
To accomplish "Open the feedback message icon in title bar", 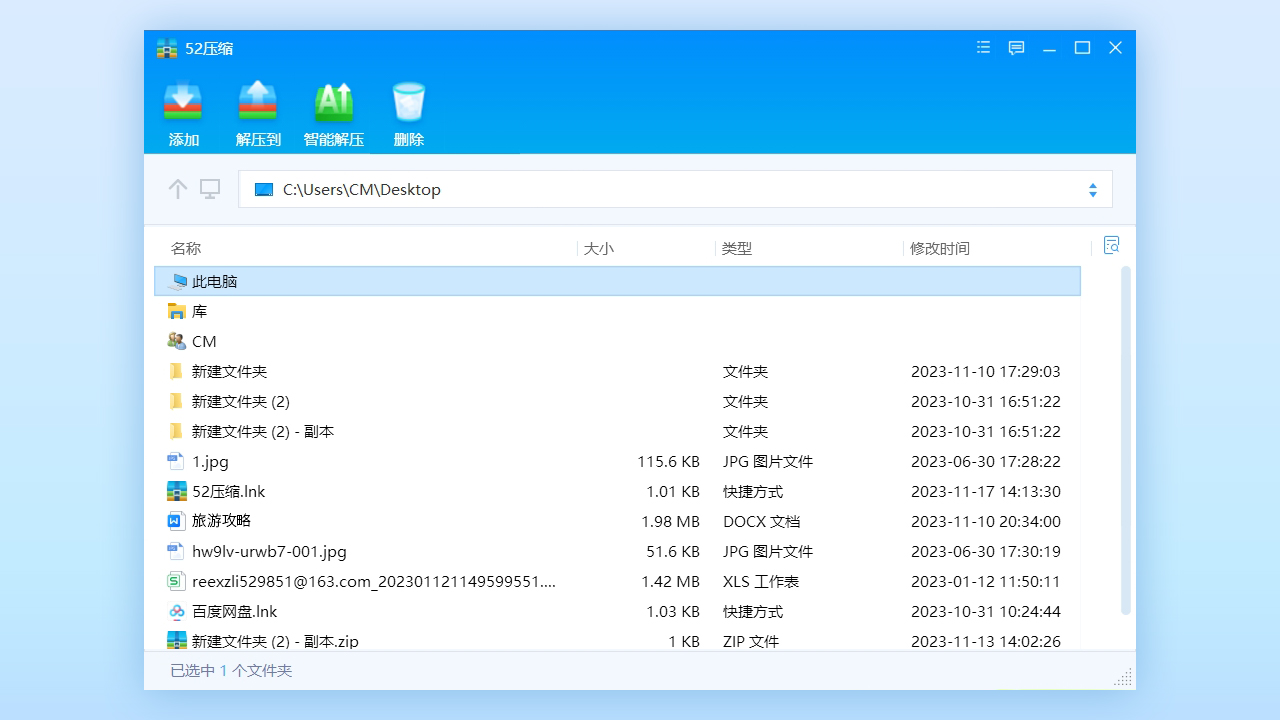I will click(x=1016, y=48).
